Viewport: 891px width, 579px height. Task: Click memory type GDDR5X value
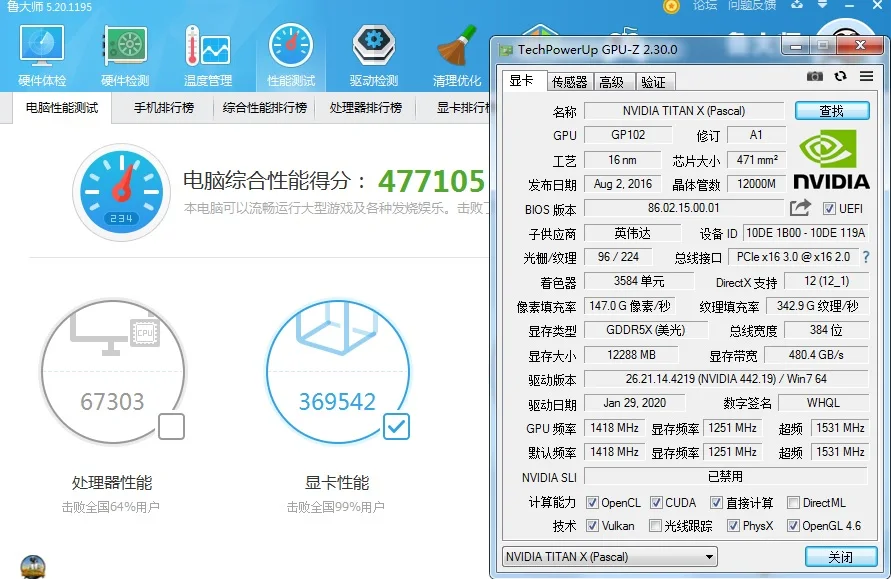click(x=646, y=330)
